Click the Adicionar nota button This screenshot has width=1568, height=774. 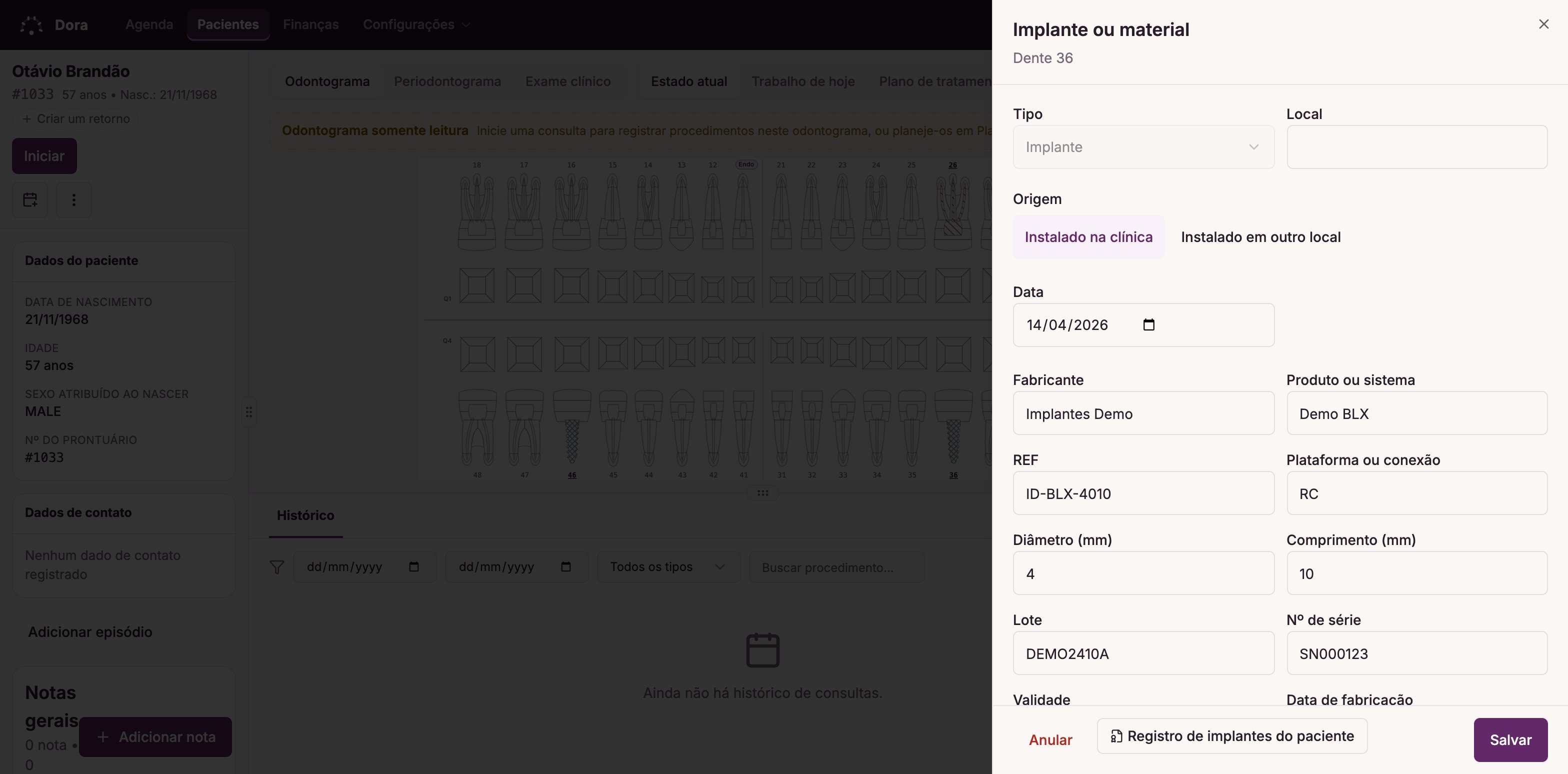coord(155,737)
